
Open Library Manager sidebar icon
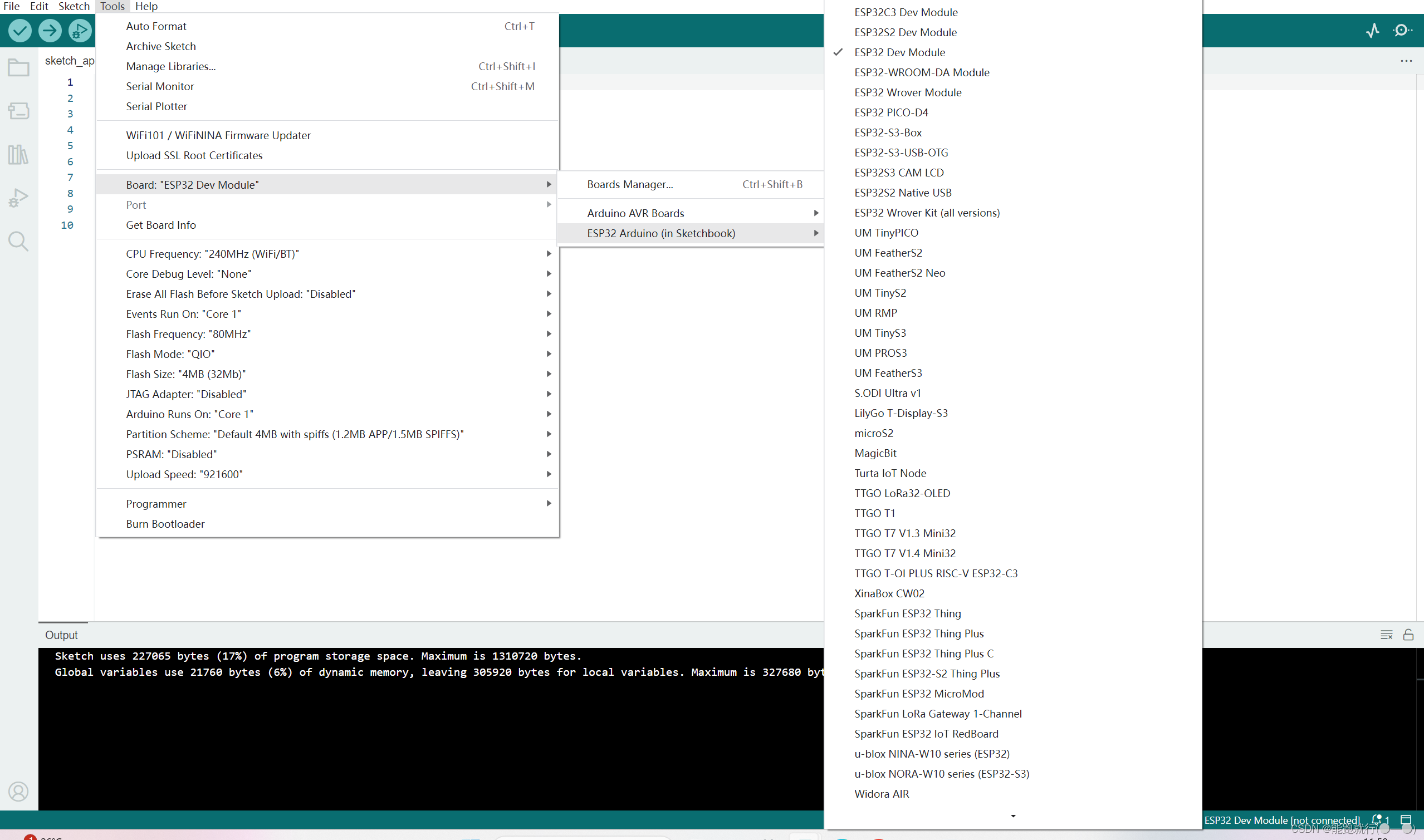(x=18, y=154)
